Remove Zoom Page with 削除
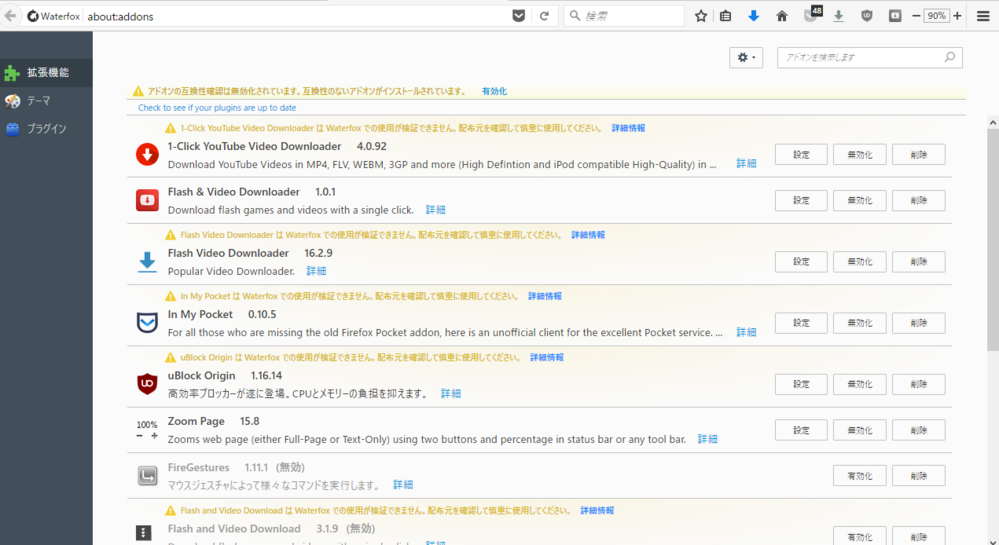Viewport: 999px width, 545px height. pyautogui.click(x=919, y=430)
